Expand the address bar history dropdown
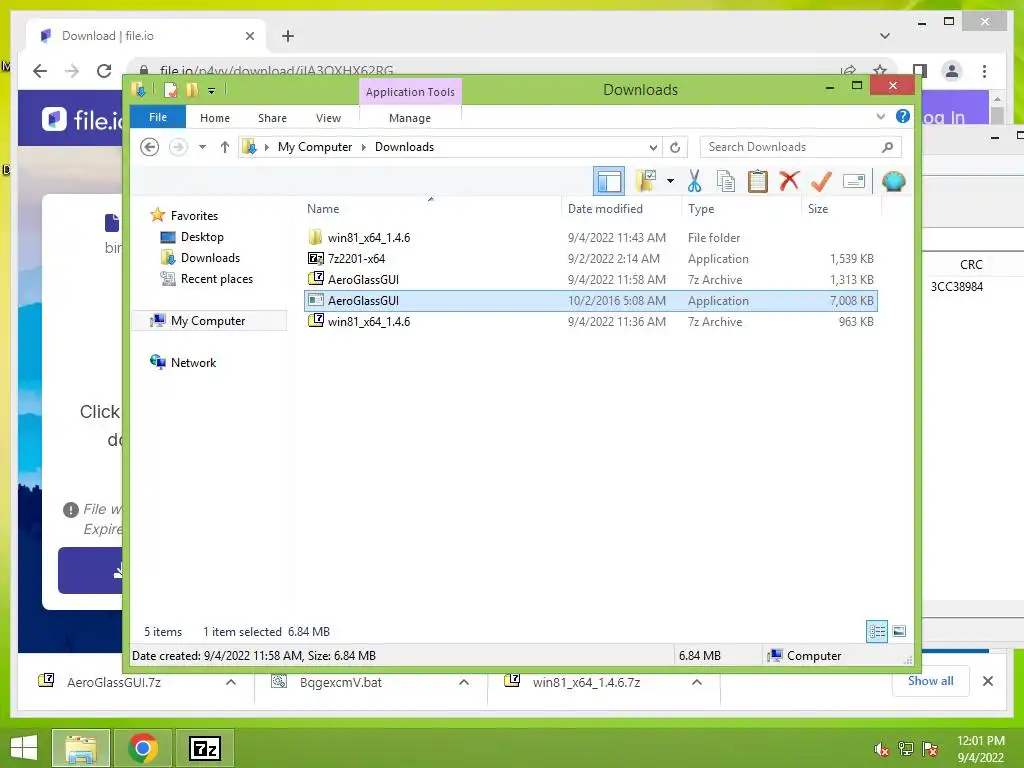Image resolution: width=1024 pixels, height=768 pixels. pos(652,147)
